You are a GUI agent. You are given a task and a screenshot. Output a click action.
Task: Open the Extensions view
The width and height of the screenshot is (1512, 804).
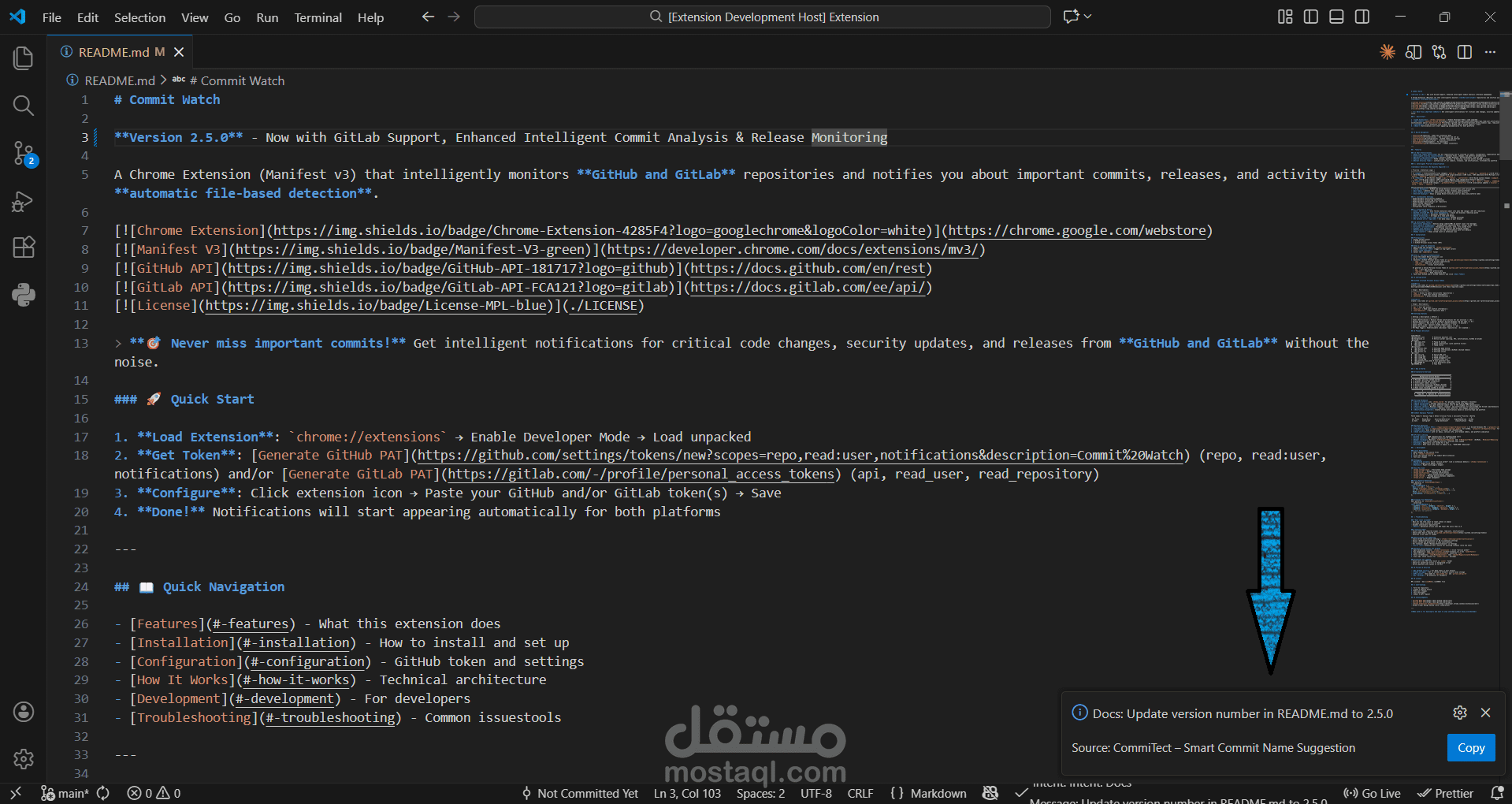coord(24,248)
